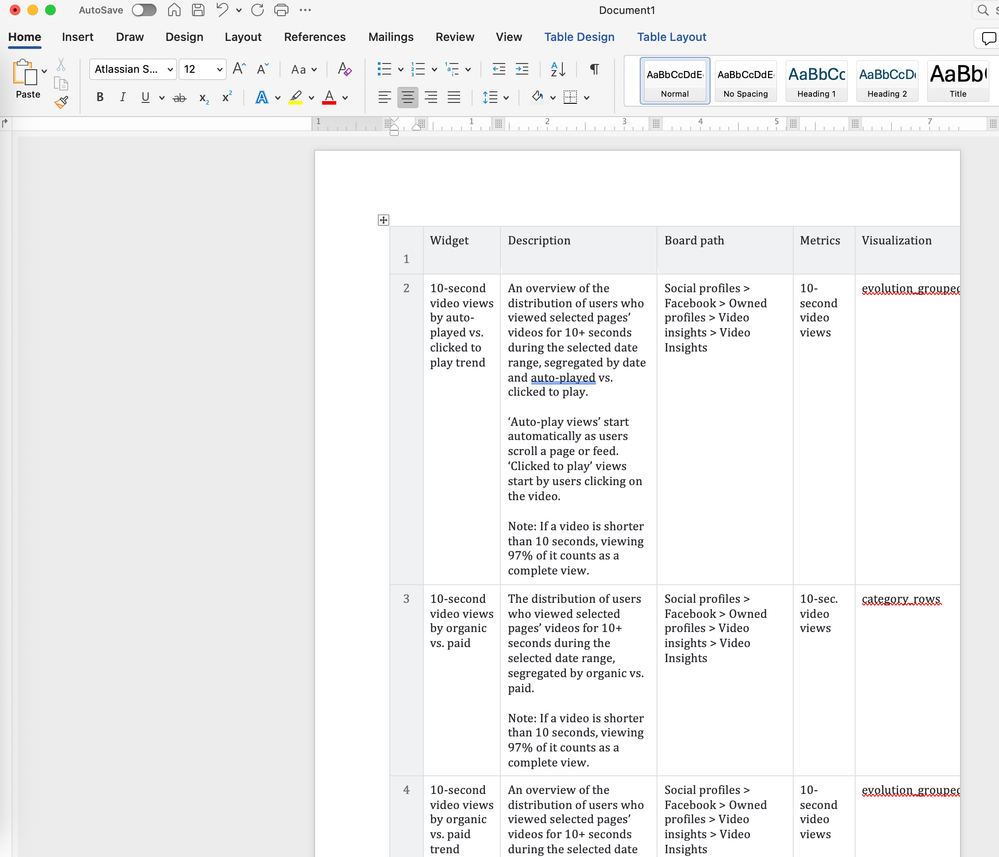999x857 pixels.
Task: Click the Sort A-Z icon
Action: 558,69
